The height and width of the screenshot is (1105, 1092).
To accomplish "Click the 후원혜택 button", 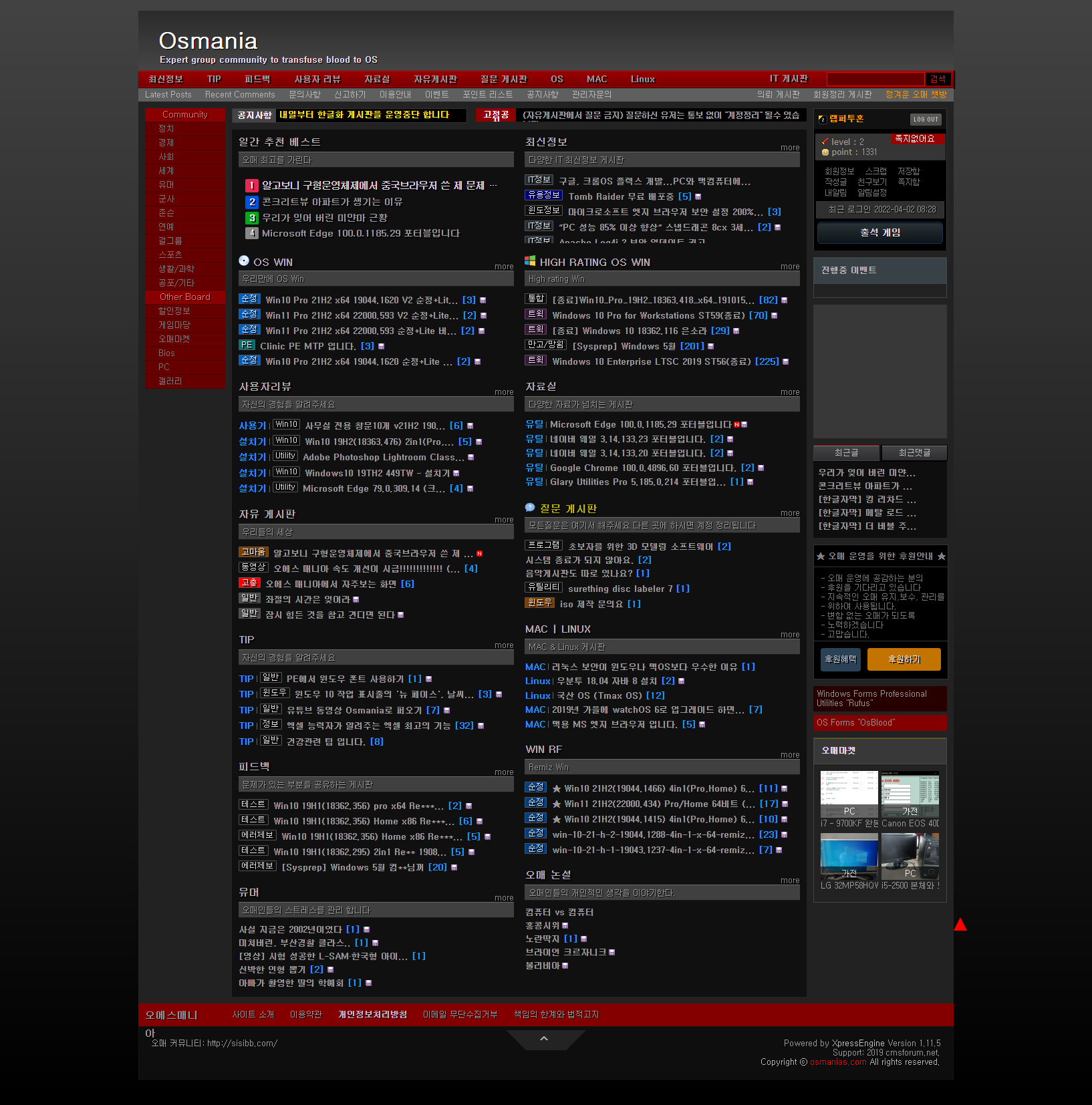I will [x=841, y=659].
